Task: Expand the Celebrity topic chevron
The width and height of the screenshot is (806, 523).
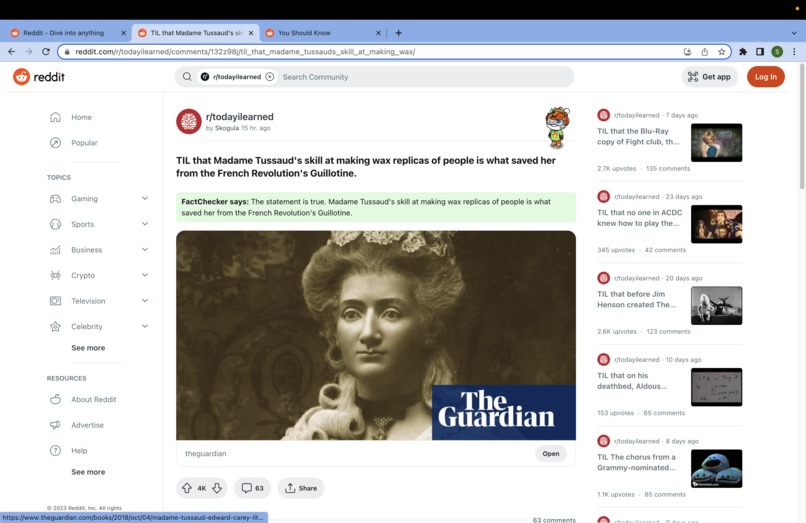Action: click(145, 326)
